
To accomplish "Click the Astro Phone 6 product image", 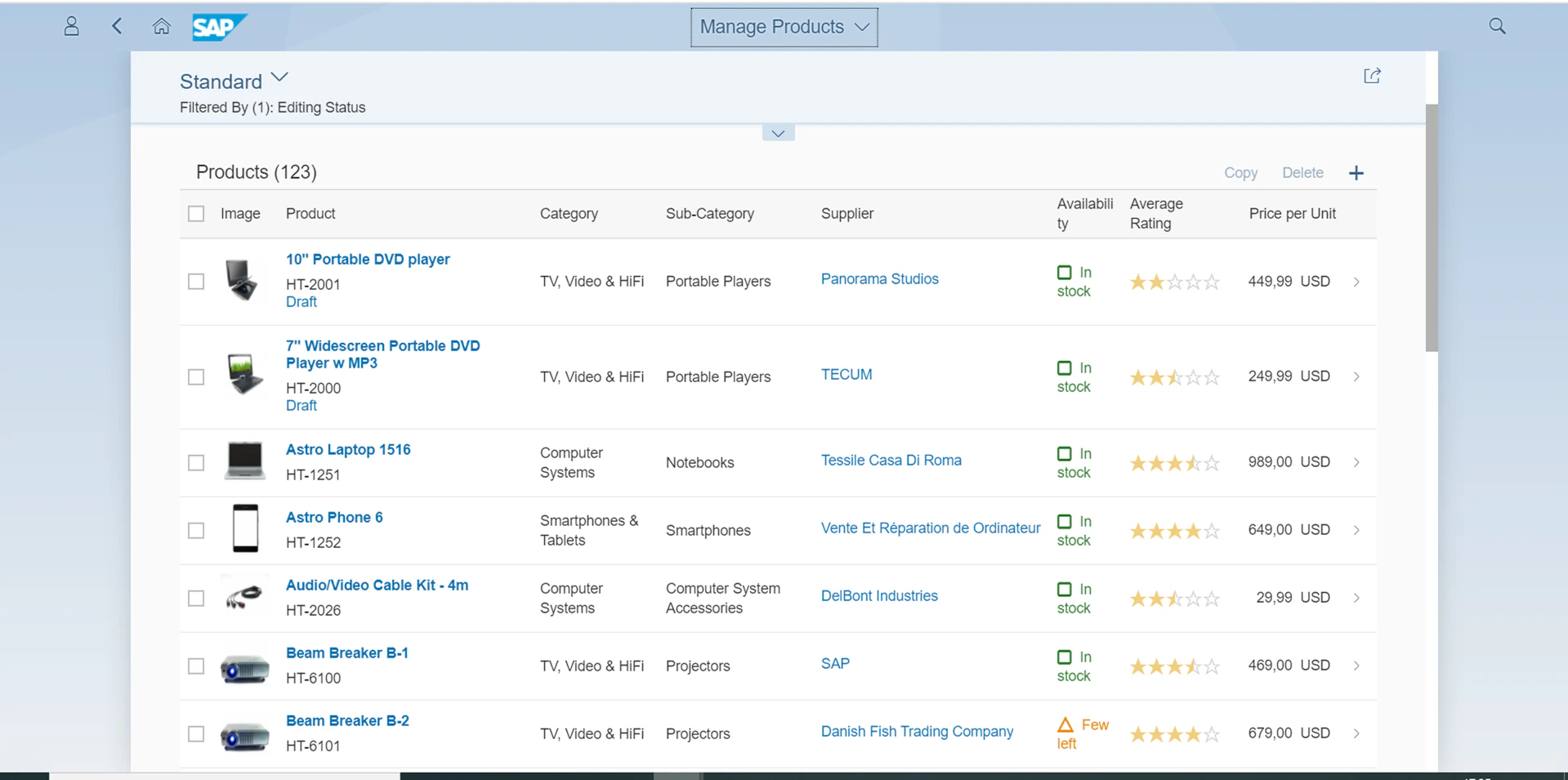I will point(245,528).
